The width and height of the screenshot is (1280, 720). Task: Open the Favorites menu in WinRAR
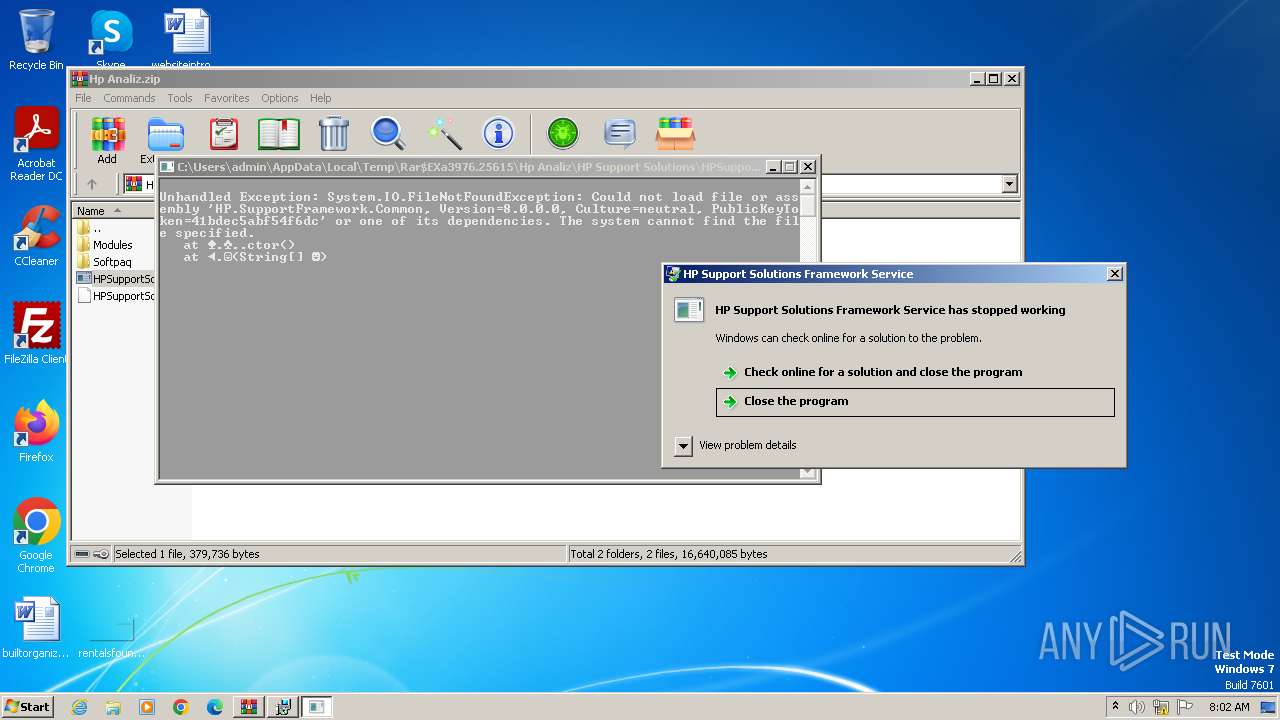(227, 98)
